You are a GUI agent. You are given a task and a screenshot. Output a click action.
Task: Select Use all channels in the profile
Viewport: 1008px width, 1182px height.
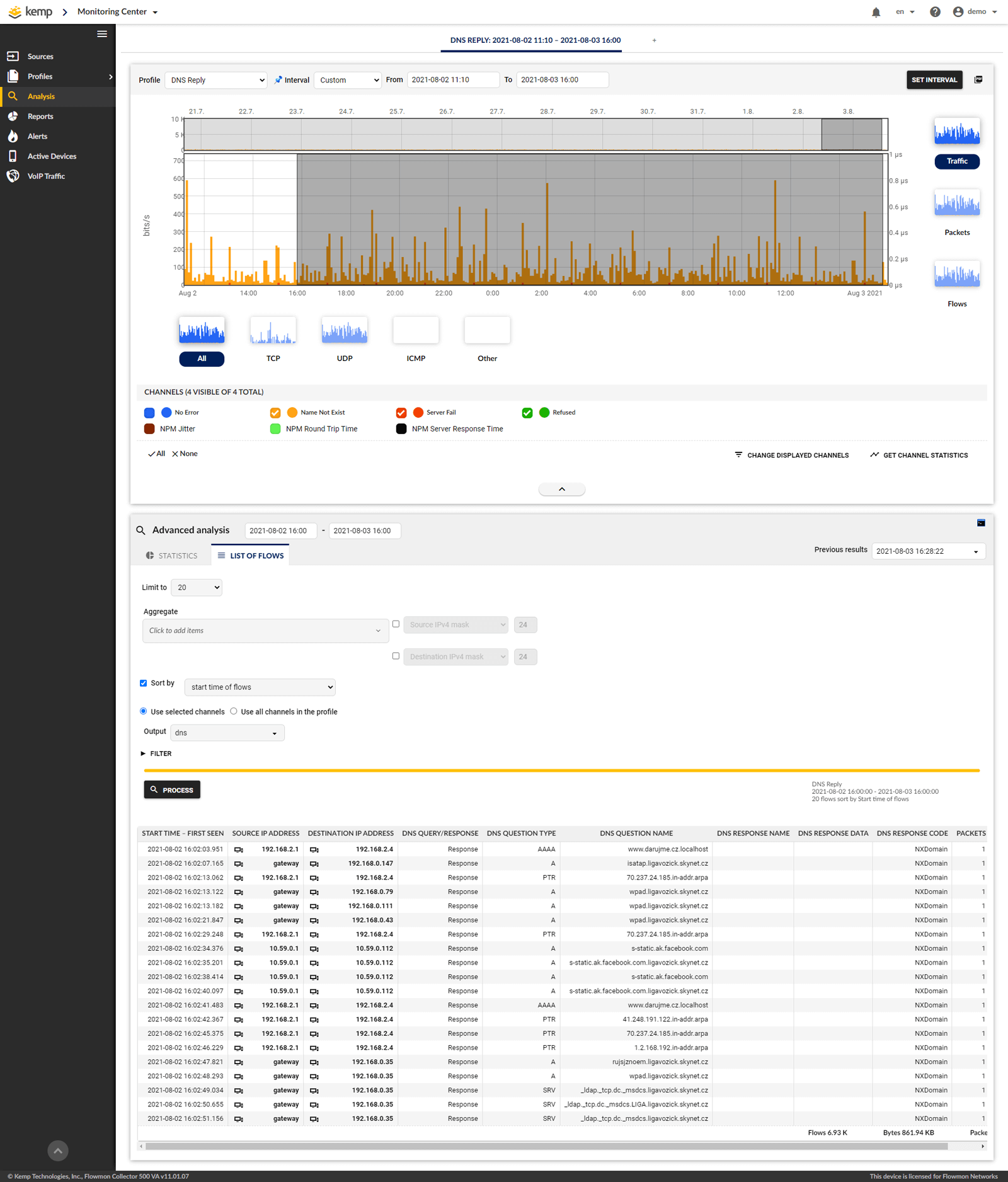coord(234,711)
